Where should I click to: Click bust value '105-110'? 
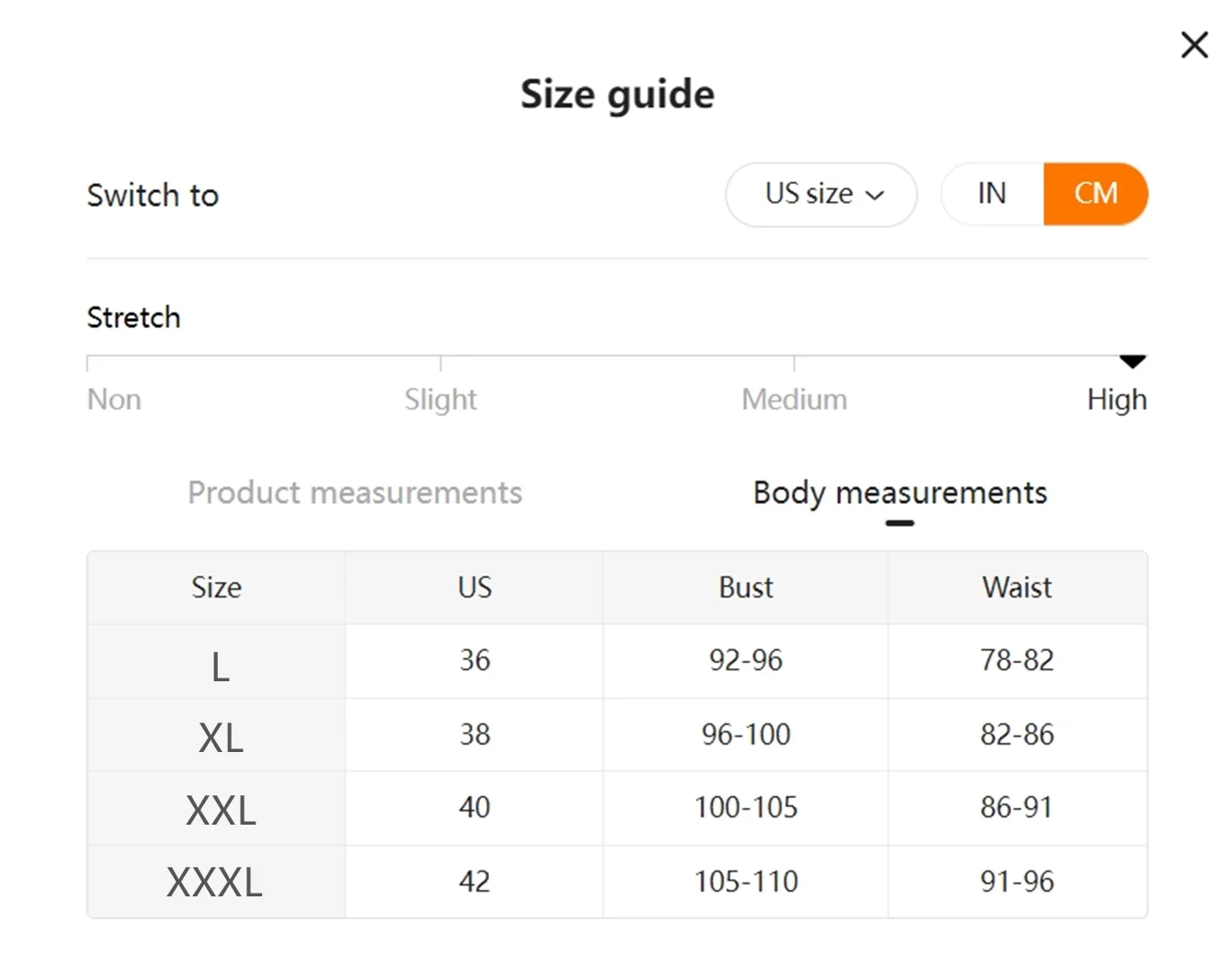coord(746,882)
